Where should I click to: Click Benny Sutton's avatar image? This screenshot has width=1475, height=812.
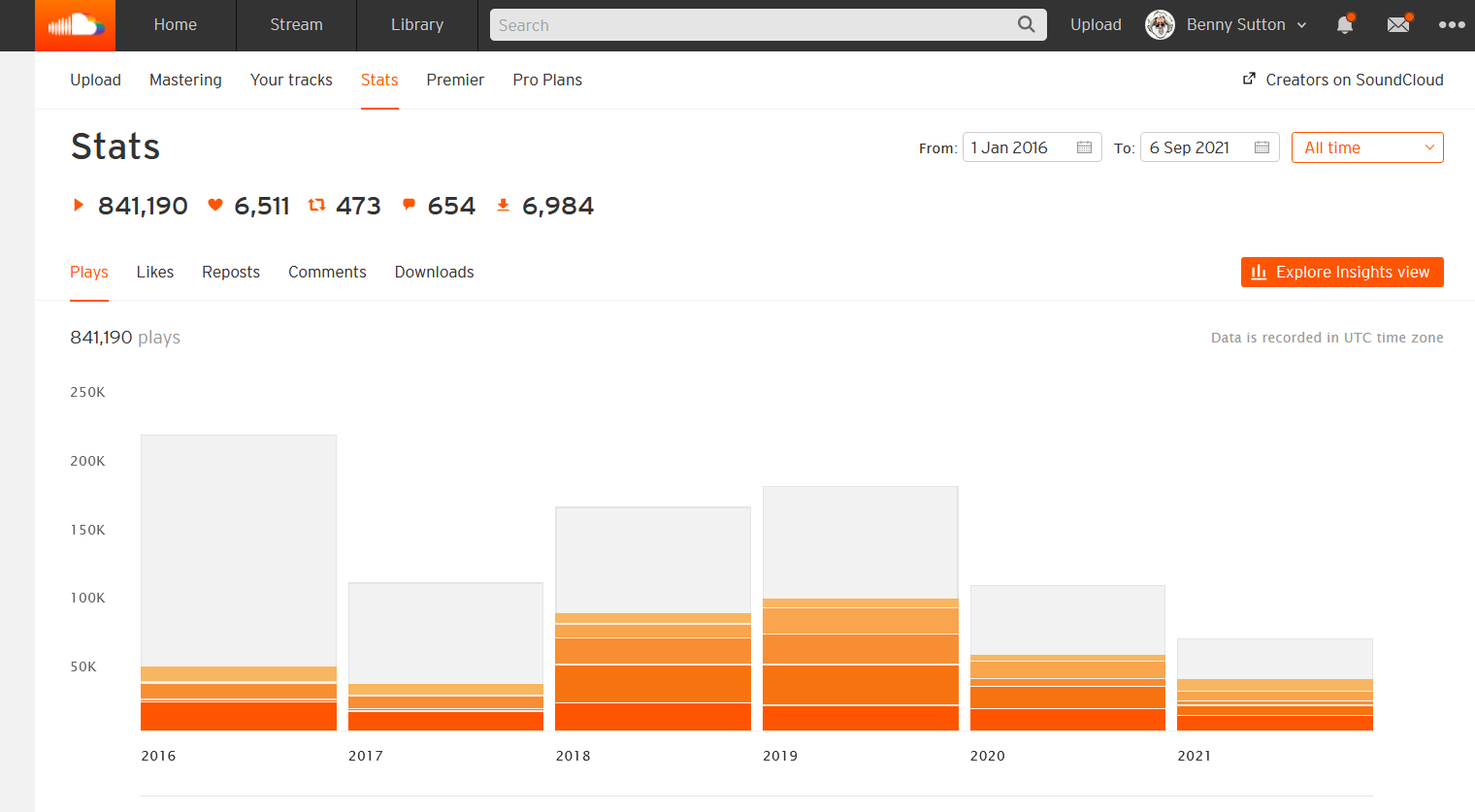(x=1160, y=25)
